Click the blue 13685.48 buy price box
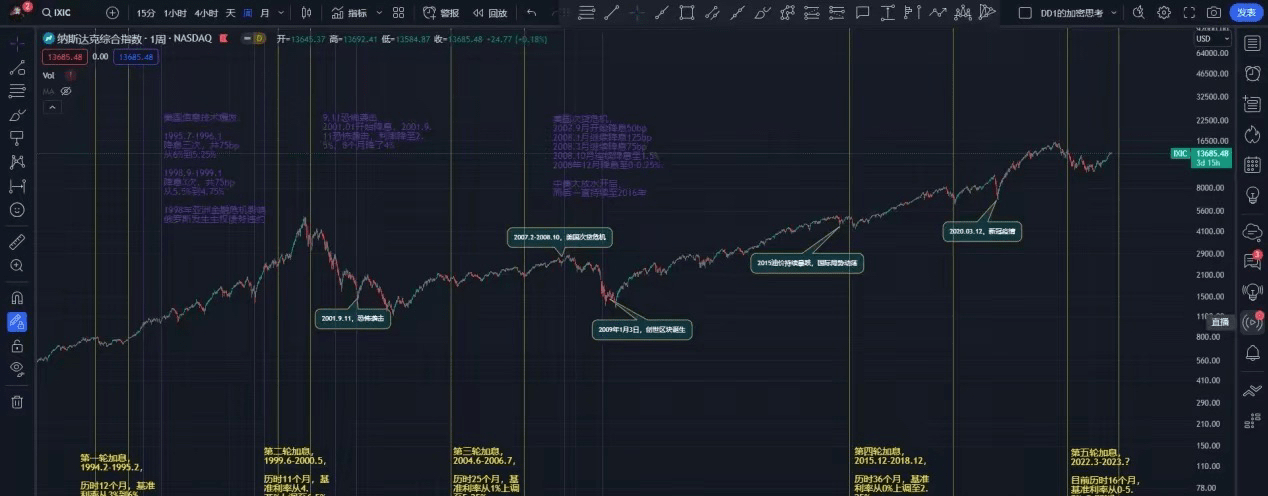Screen dimensions: 1268x496 136,57
